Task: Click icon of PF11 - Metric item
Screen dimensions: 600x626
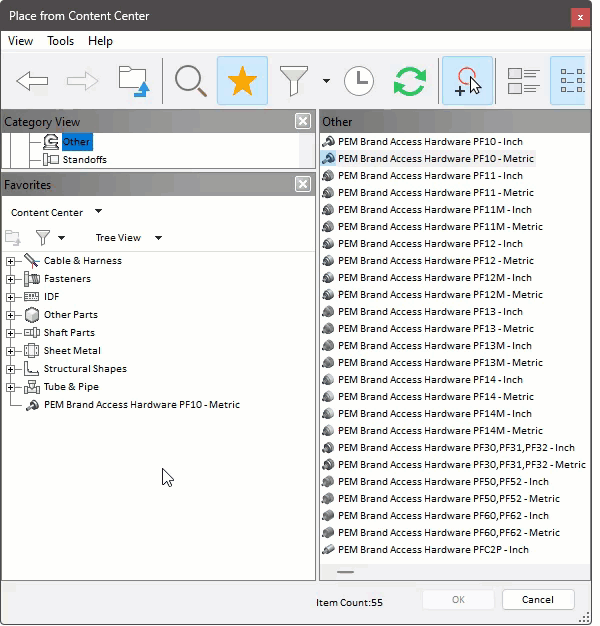Action: [328, 193]
